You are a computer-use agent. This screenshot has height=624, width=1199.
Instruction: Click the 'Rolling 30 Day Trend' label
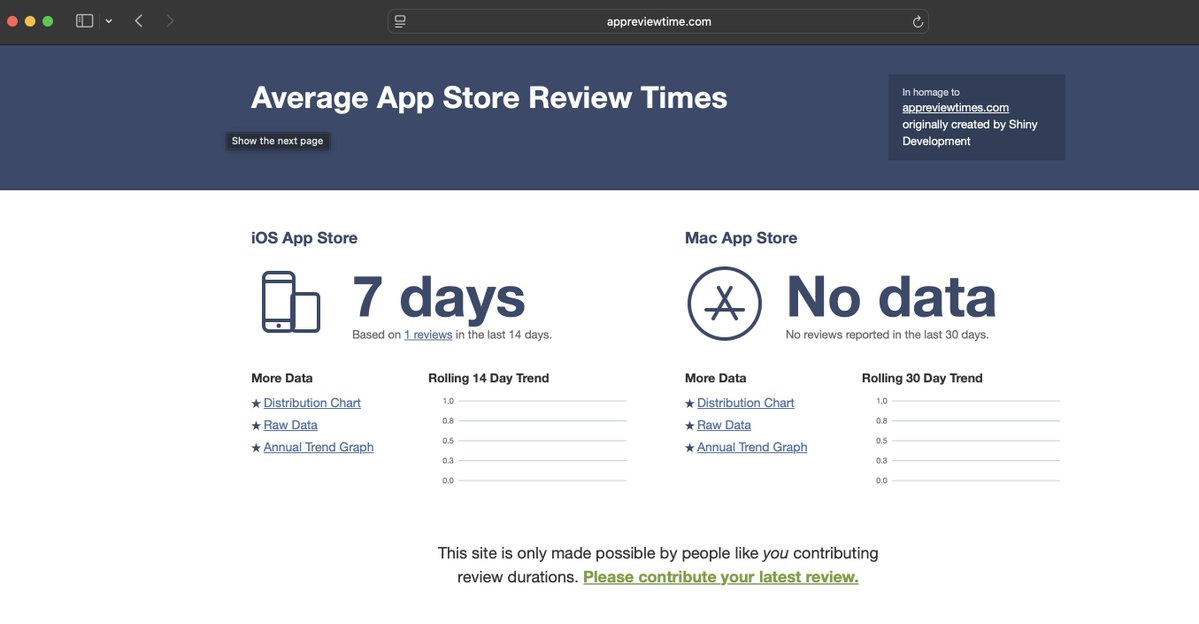coord(922,378)
